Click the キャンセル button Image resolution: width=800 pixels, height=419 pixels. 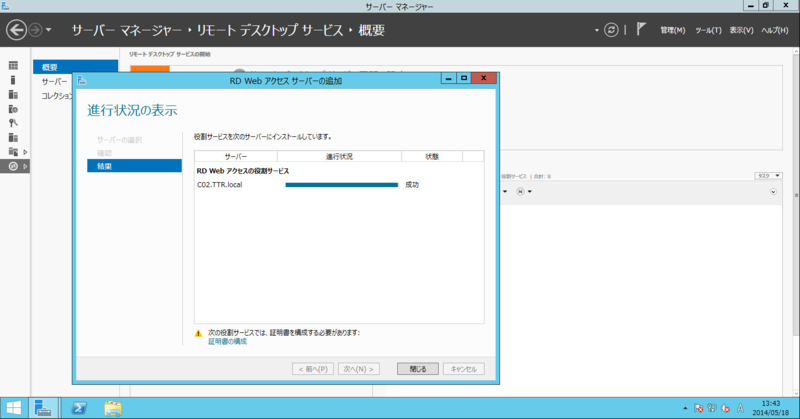(x=464, y=369)
